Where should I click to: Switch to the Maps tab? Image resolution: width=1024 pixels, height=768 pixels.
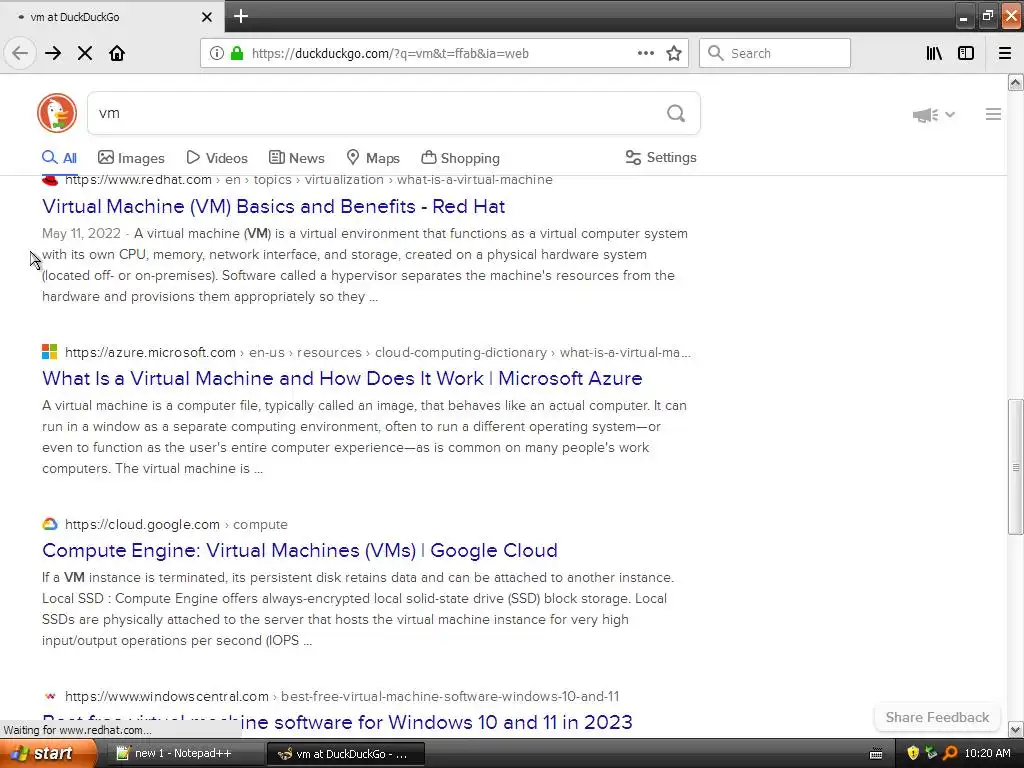[x=373, y=158]
